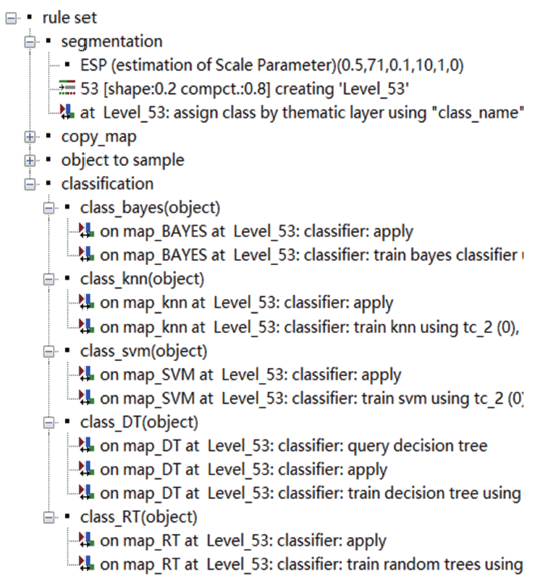546x584 pixels.
Task: Click the query decision tree process icon
Action: click(86, 445)
